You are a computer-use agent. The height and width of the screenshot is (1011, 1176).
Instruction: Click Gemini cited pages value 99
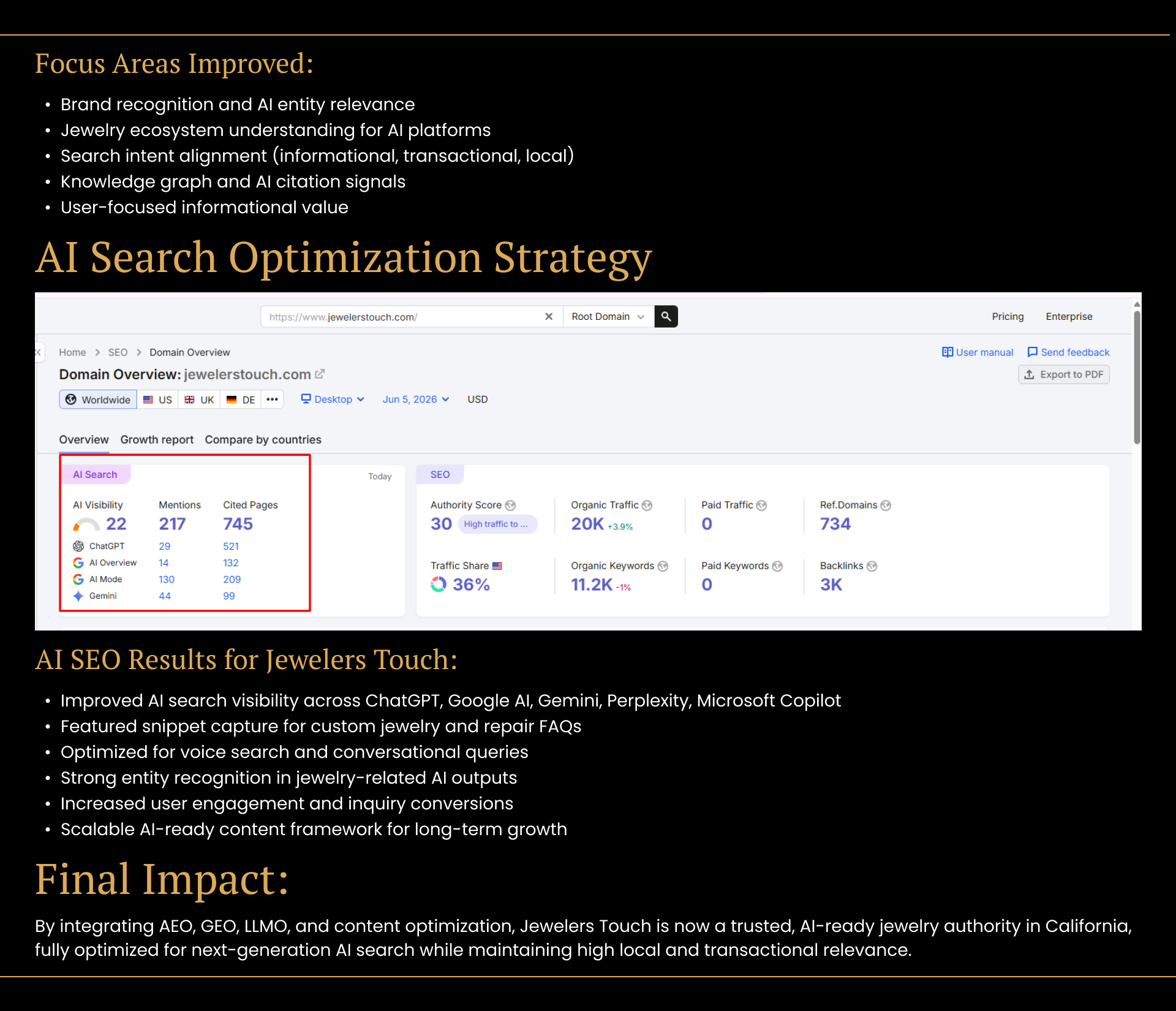(229, 596)
